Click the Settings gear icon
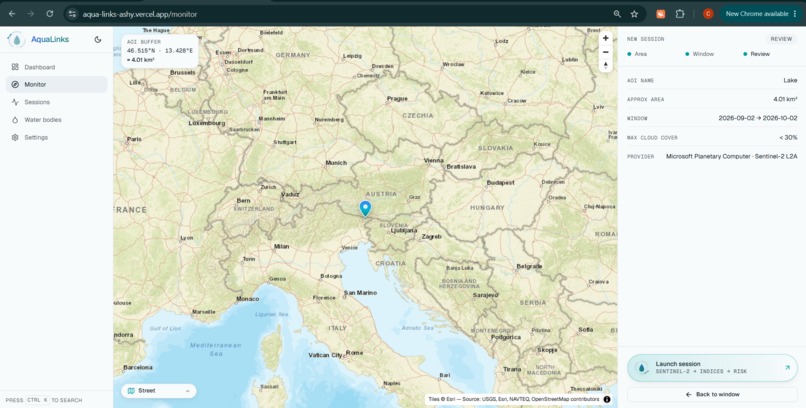The height and width of the screenshot is (408, 806). tap(15, 137)
